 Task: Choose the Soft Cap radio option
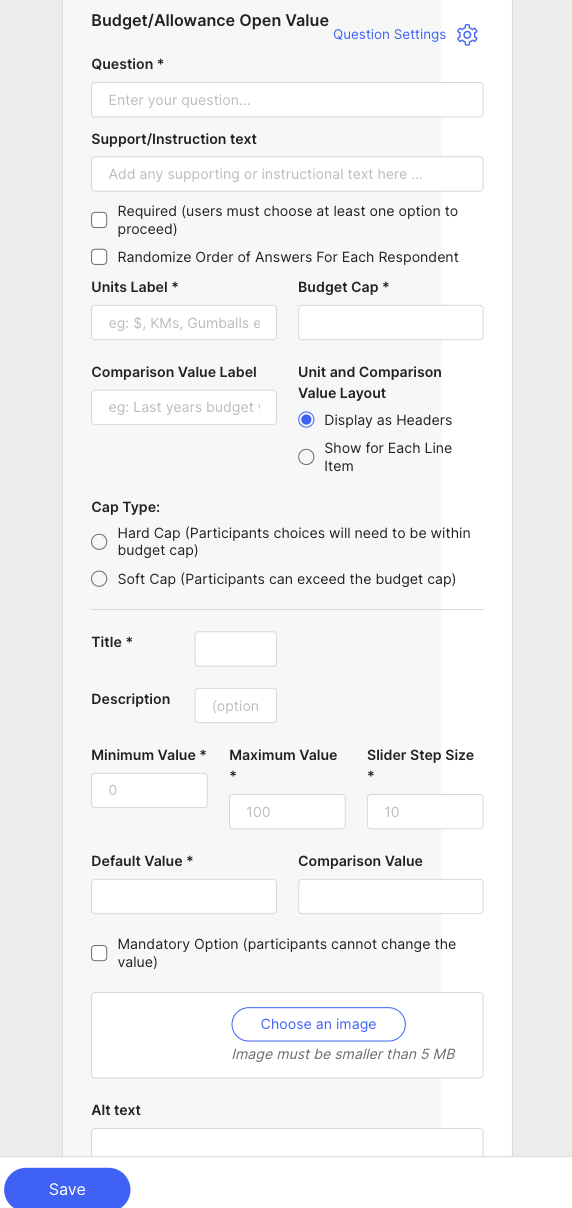(99, 579)
